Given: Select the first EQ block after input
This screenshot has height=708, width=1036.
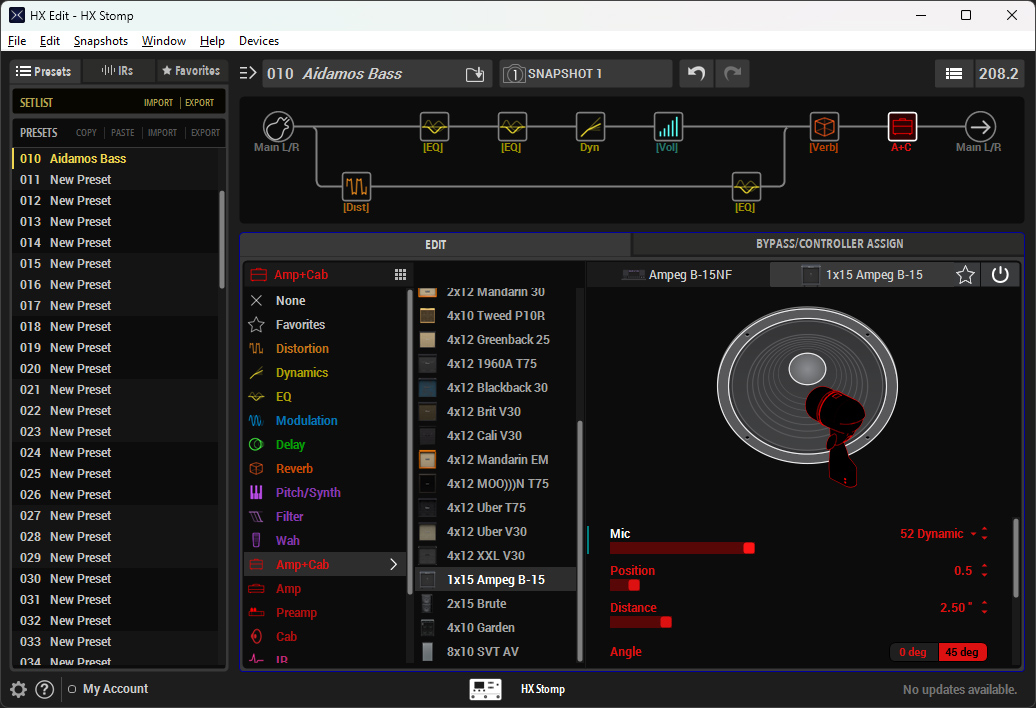Looking at the screenshot, I should [434, 127].
